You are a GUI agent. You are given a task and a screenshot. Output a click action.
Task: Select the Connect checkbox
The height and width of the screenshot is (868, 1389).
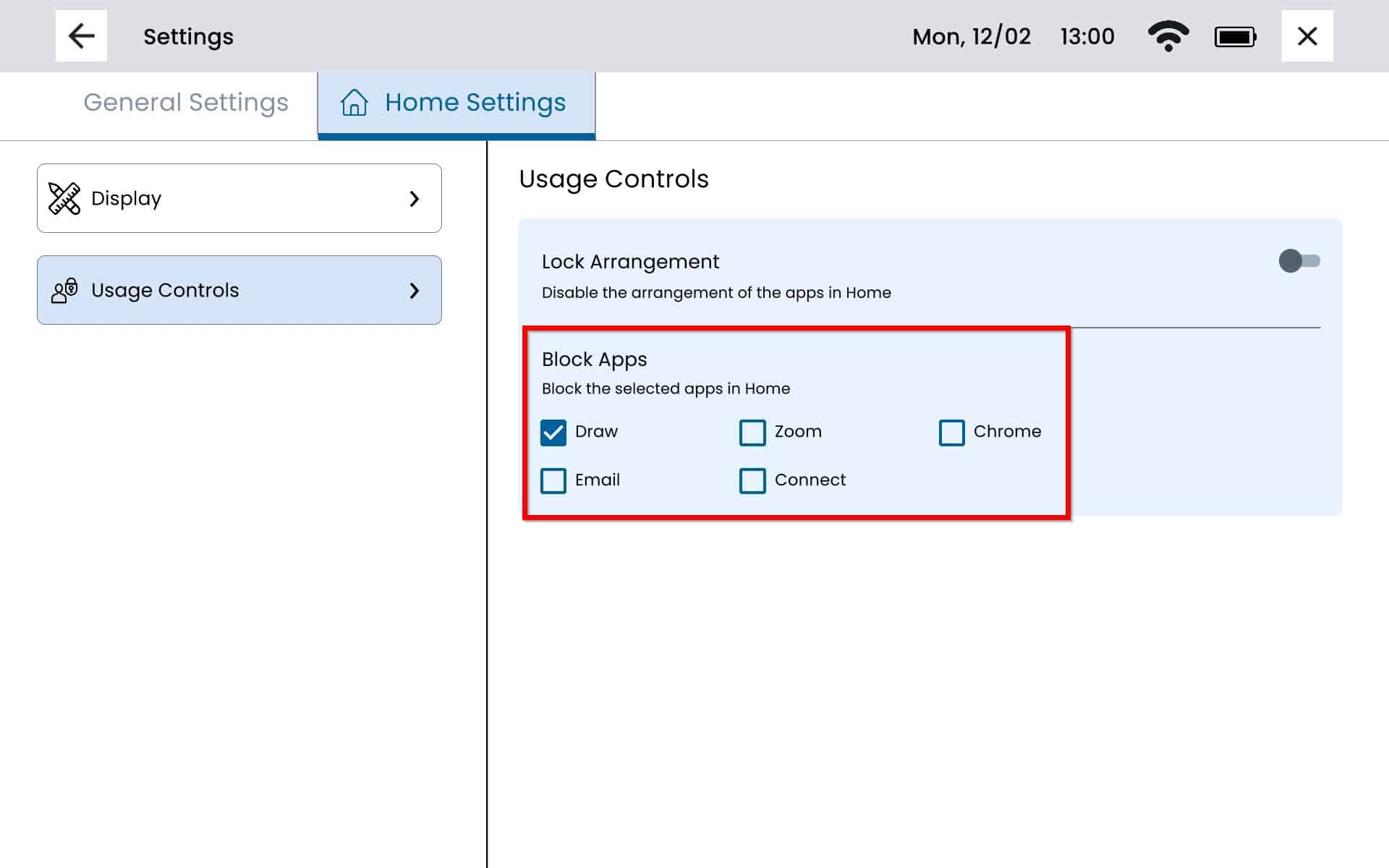(x=752, y=481)
